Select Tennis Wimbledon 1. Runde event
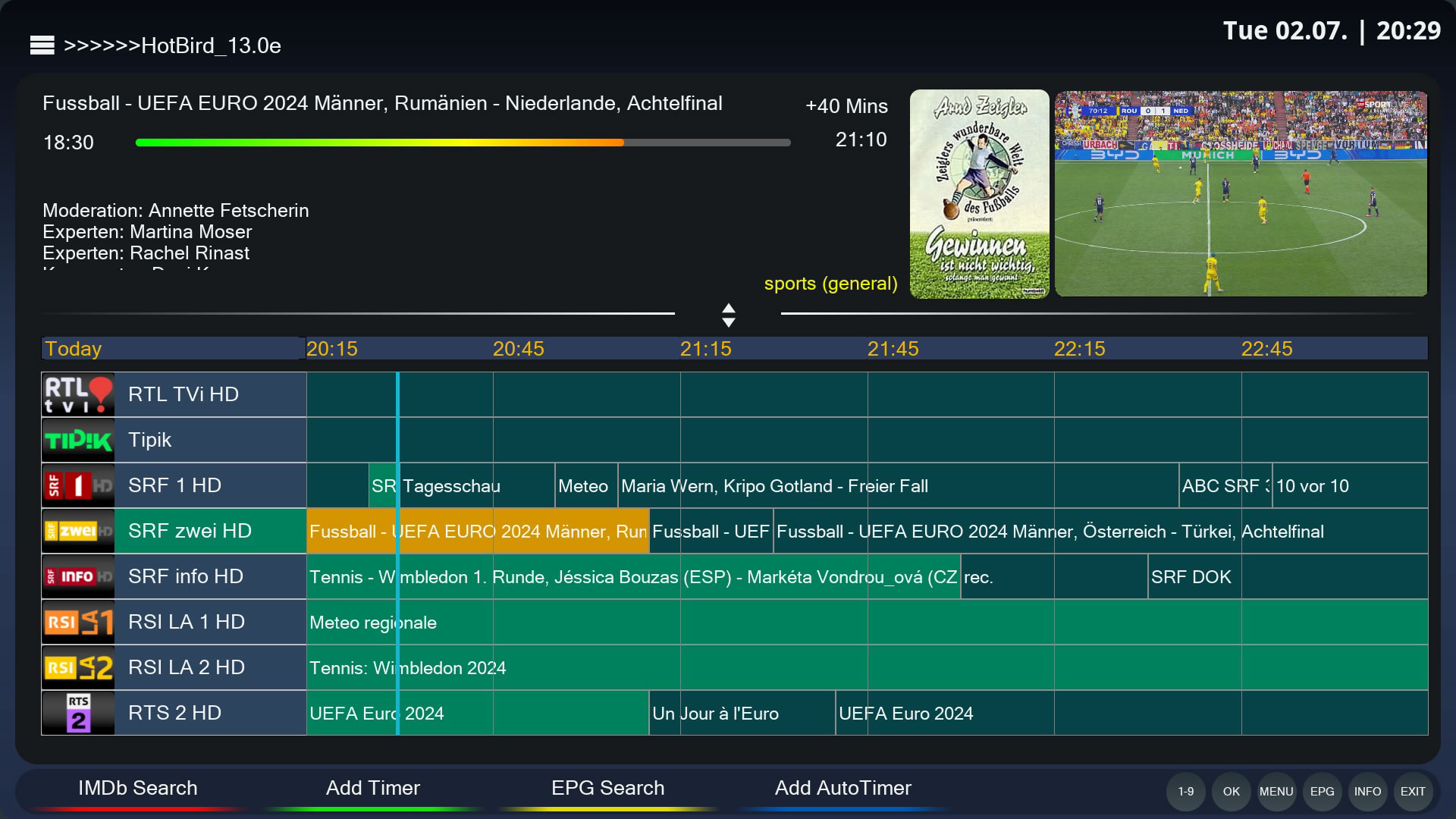The height and width of the screenshot is (819, 1456). [x=633, y=577]
